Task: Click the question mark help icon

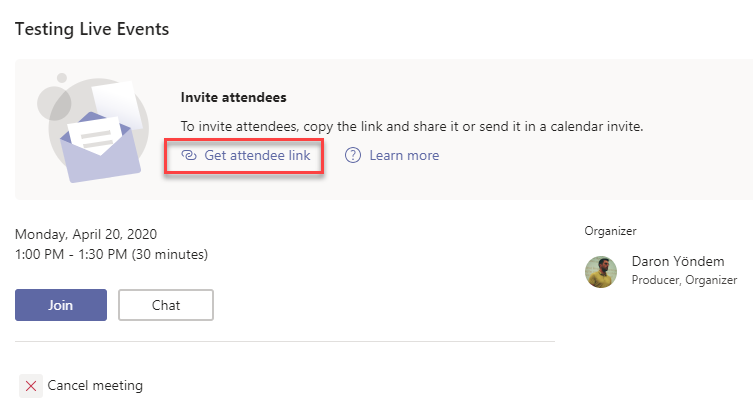Action: click(353, 156)
